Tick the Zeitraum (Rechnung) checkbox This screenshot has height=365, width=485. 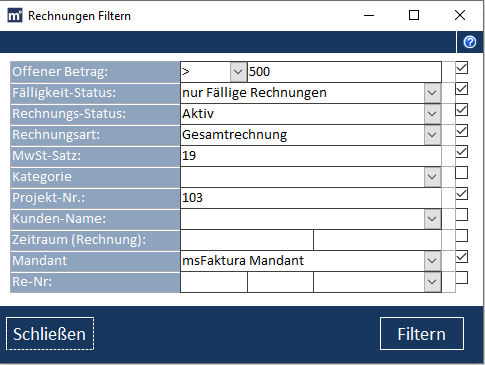462,236
